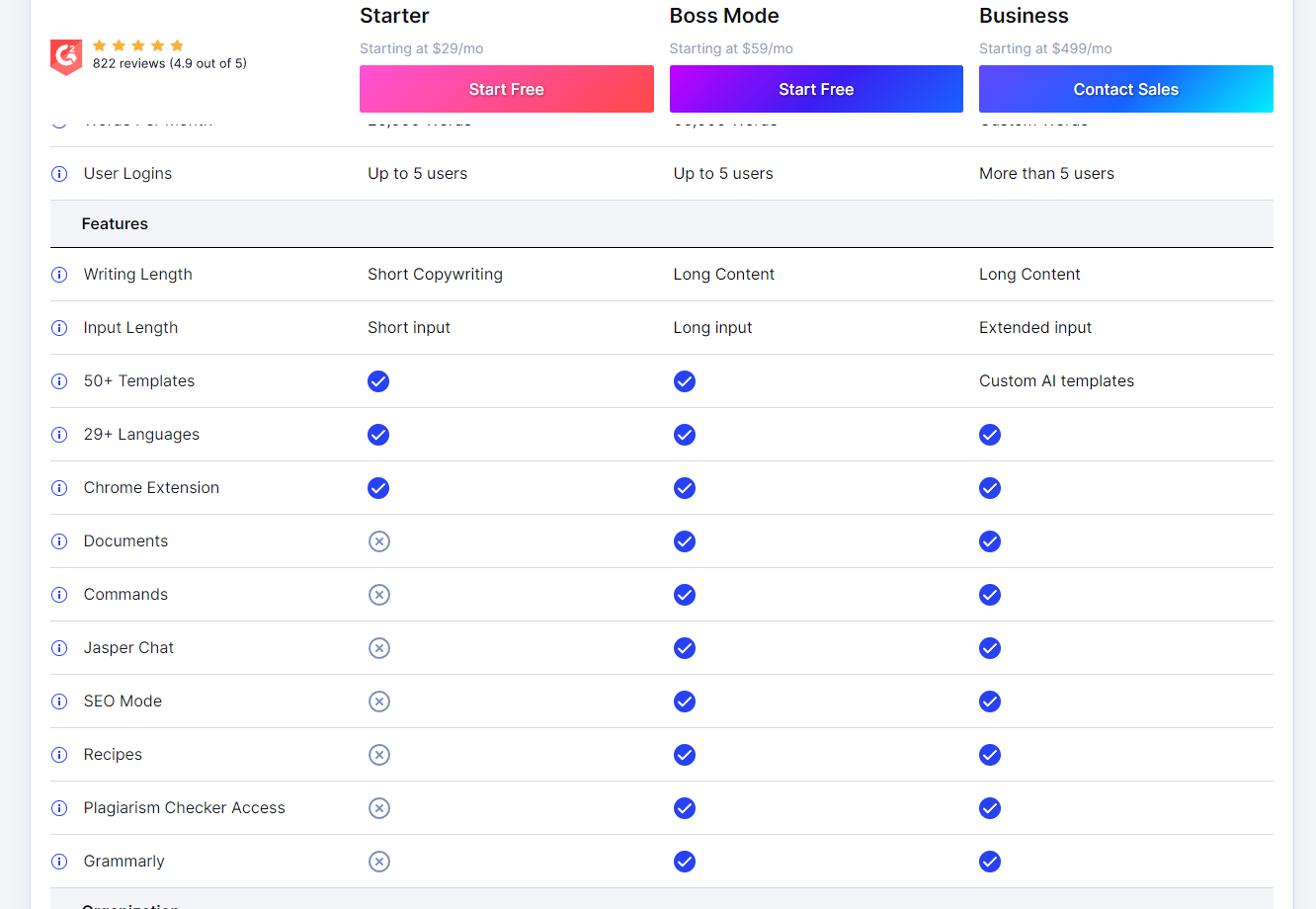This screenshot has height=909, width=1316.
Task: Click Boss Mode checkmark for Grammarly
Action: coord(685,862)
